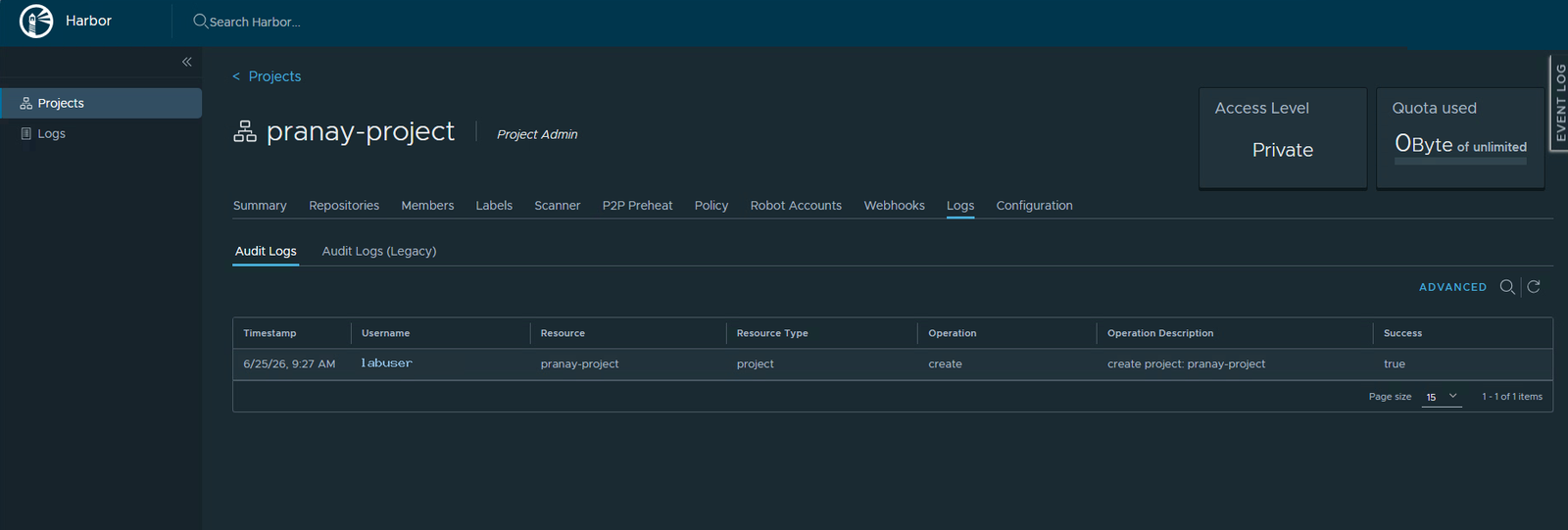Switch to Audit Logs (Legacy) sub-tab
This screenshot has width=1568, height=530.
(379, 251)
